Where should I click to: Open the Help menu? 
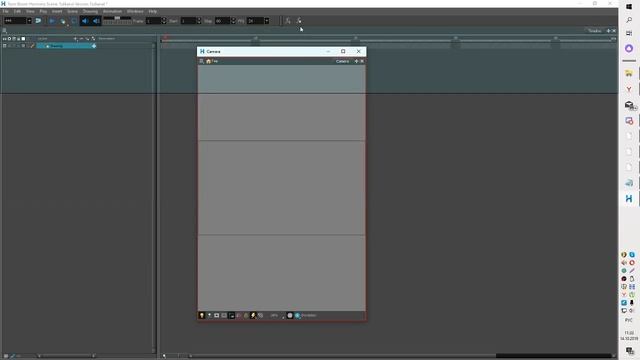point(153,11)
